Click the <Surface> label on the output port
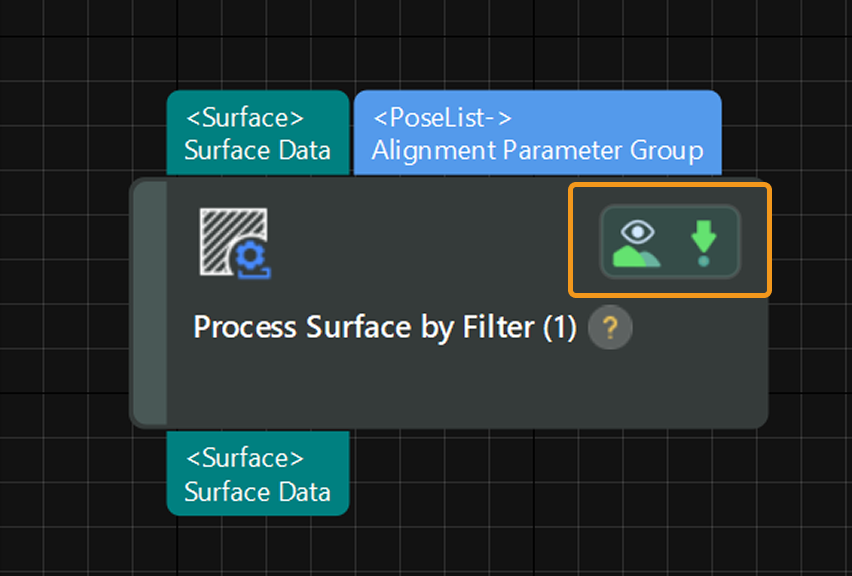 (x=245, y=458)
